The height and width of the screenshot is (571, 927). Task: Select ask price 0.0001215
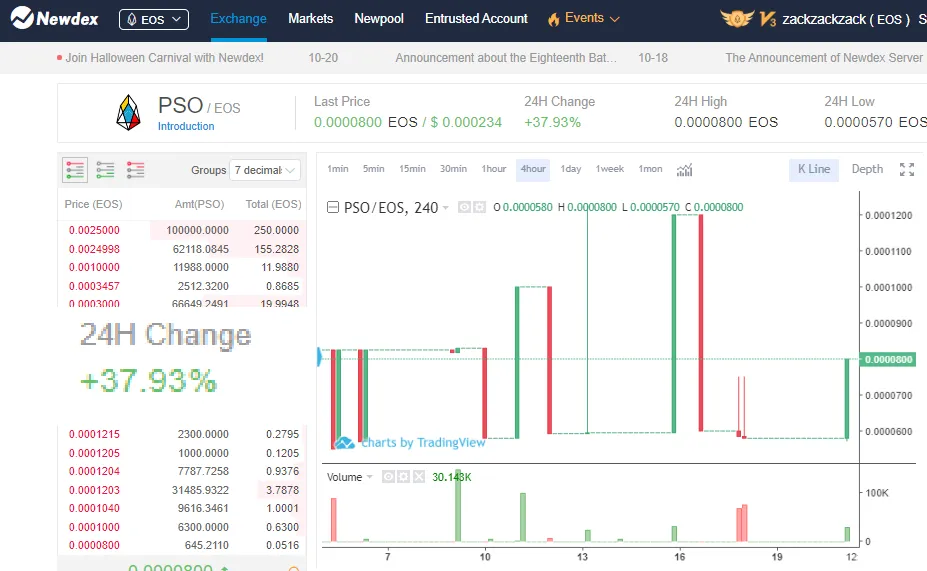click(x=94, y=434)
